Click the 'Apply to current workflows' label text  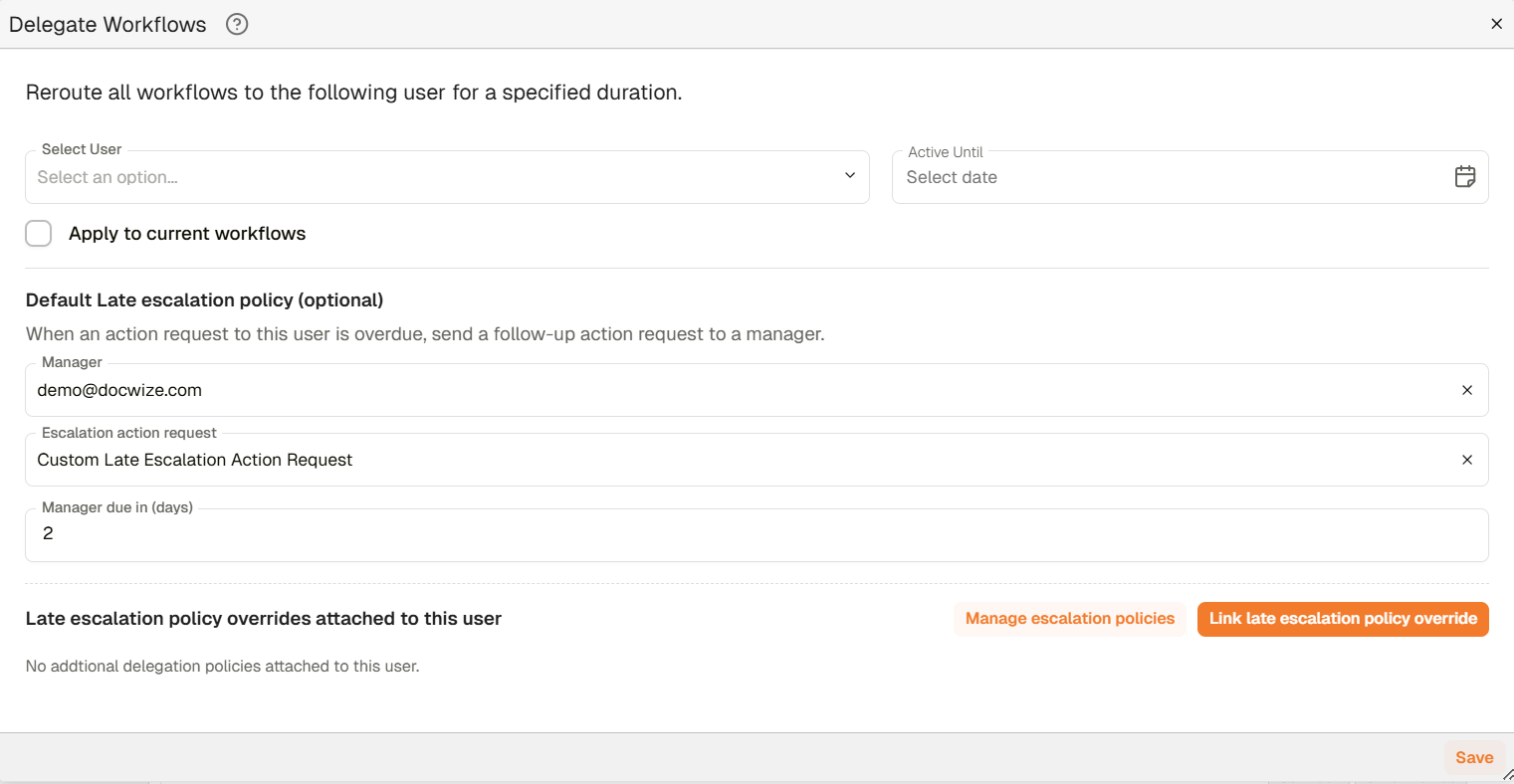187,234
